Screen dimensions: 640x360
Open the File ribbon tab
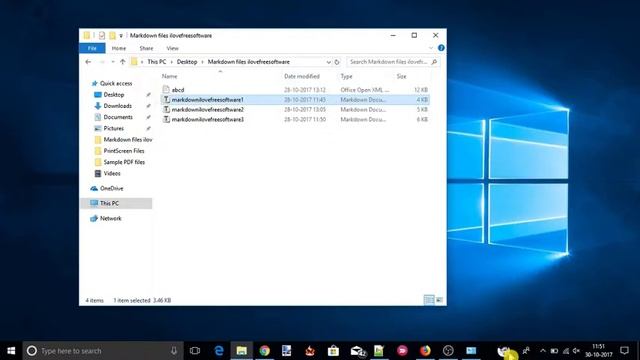[92, 48]
